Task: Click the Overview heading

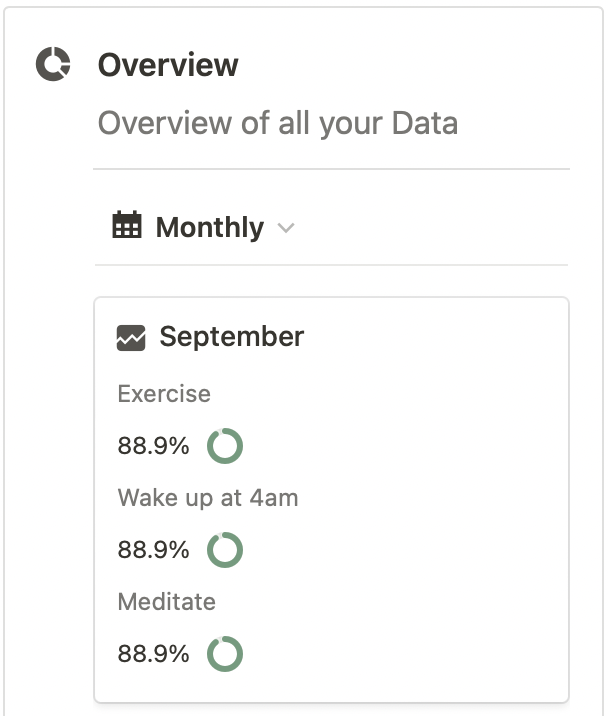Action: 168,65
